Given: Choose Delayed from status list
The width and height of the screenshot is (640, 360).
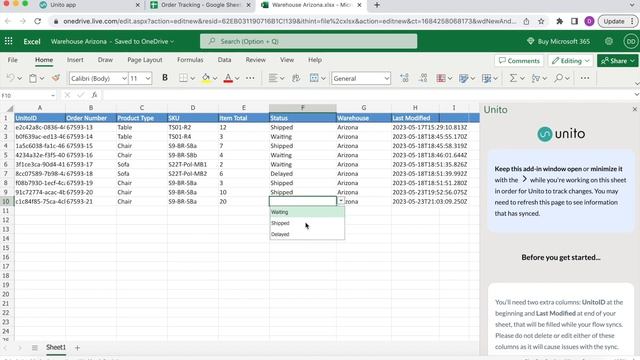Looking at the screenshot, I should (307, 234).
